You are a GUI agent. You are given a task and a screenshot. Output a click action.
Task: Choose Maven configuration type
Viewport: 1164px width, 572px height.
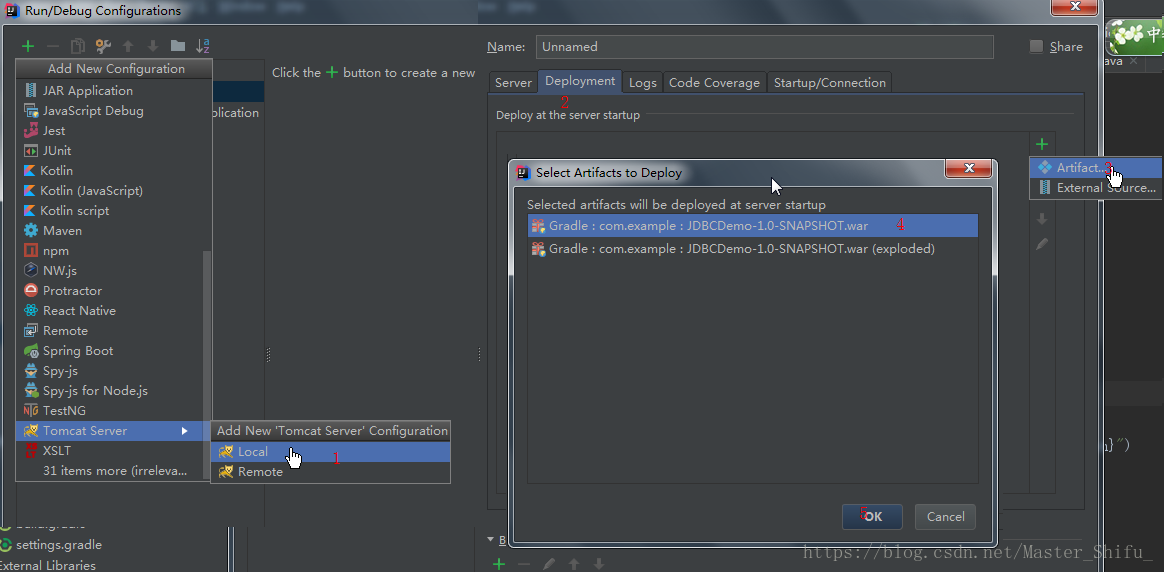click(x=109, y=231)
